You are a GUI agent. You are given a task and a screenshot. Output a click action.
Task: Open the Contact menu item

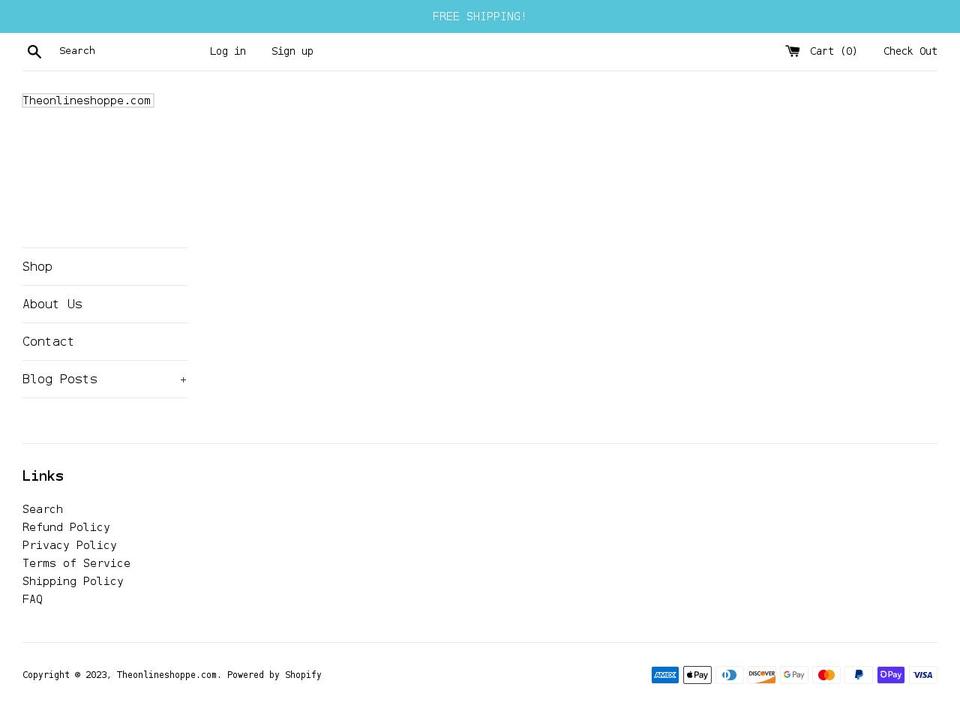click(x=48, y=342)
